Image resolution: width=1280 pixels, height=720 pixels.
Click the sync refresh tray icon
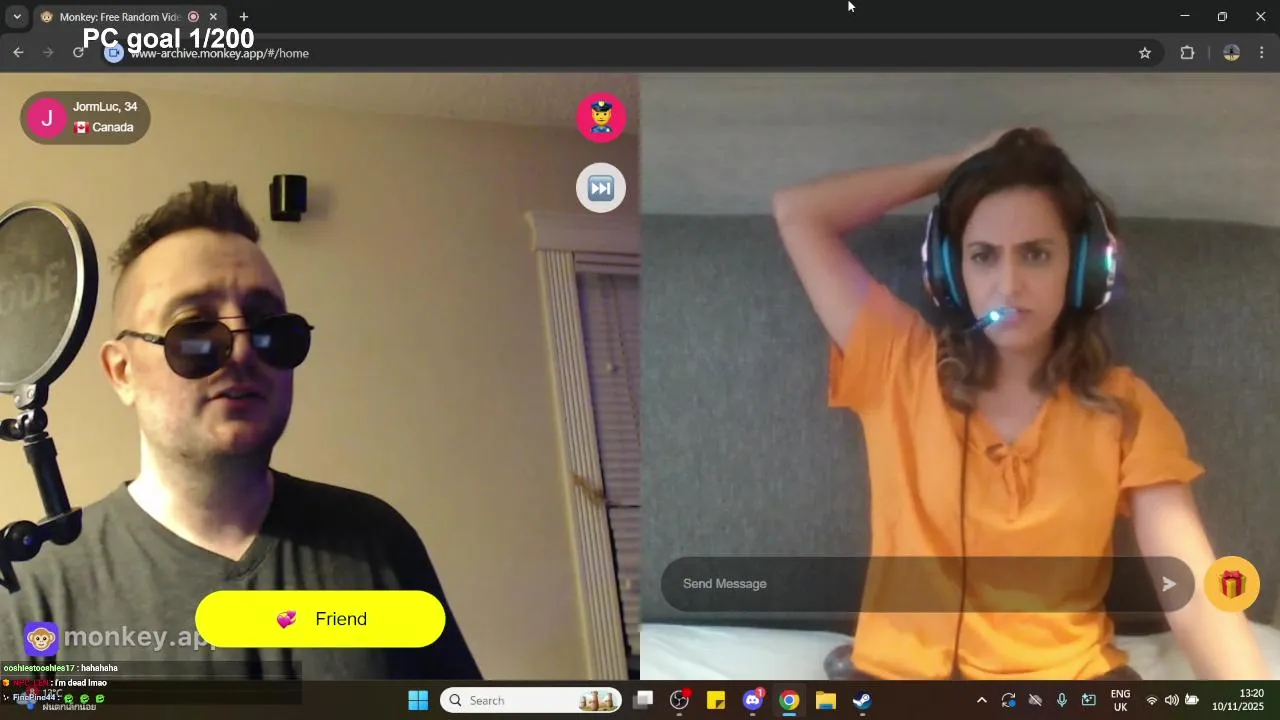click(1008, 700)
